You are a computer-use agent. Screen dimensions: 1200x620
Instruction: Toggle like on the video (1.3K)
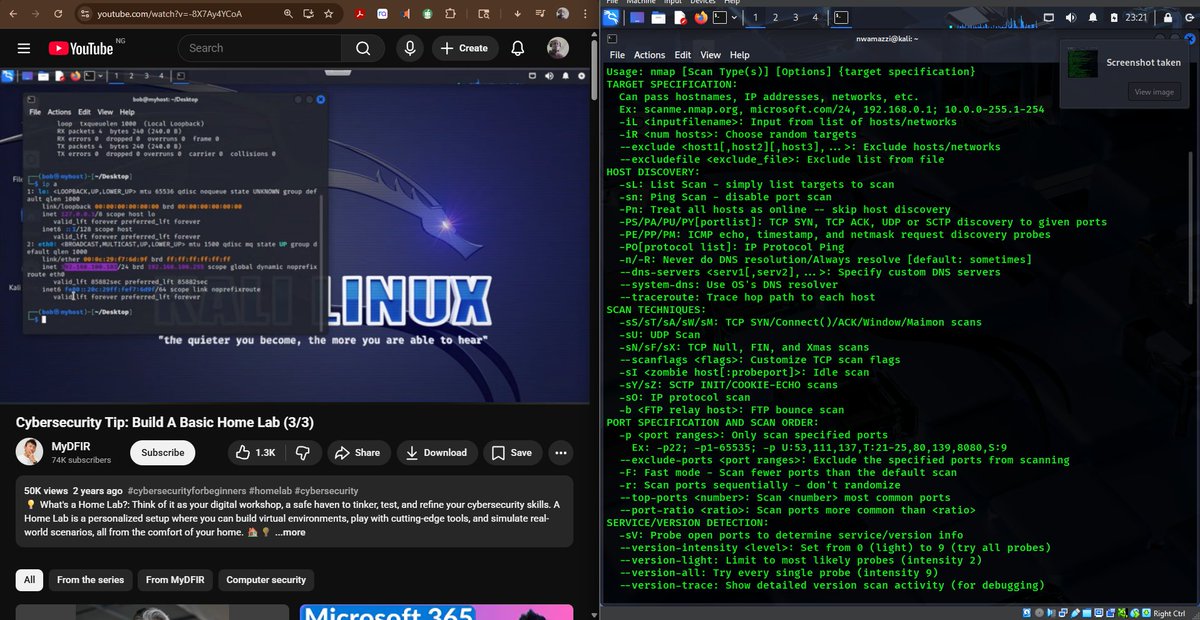[x=256, y=453]
